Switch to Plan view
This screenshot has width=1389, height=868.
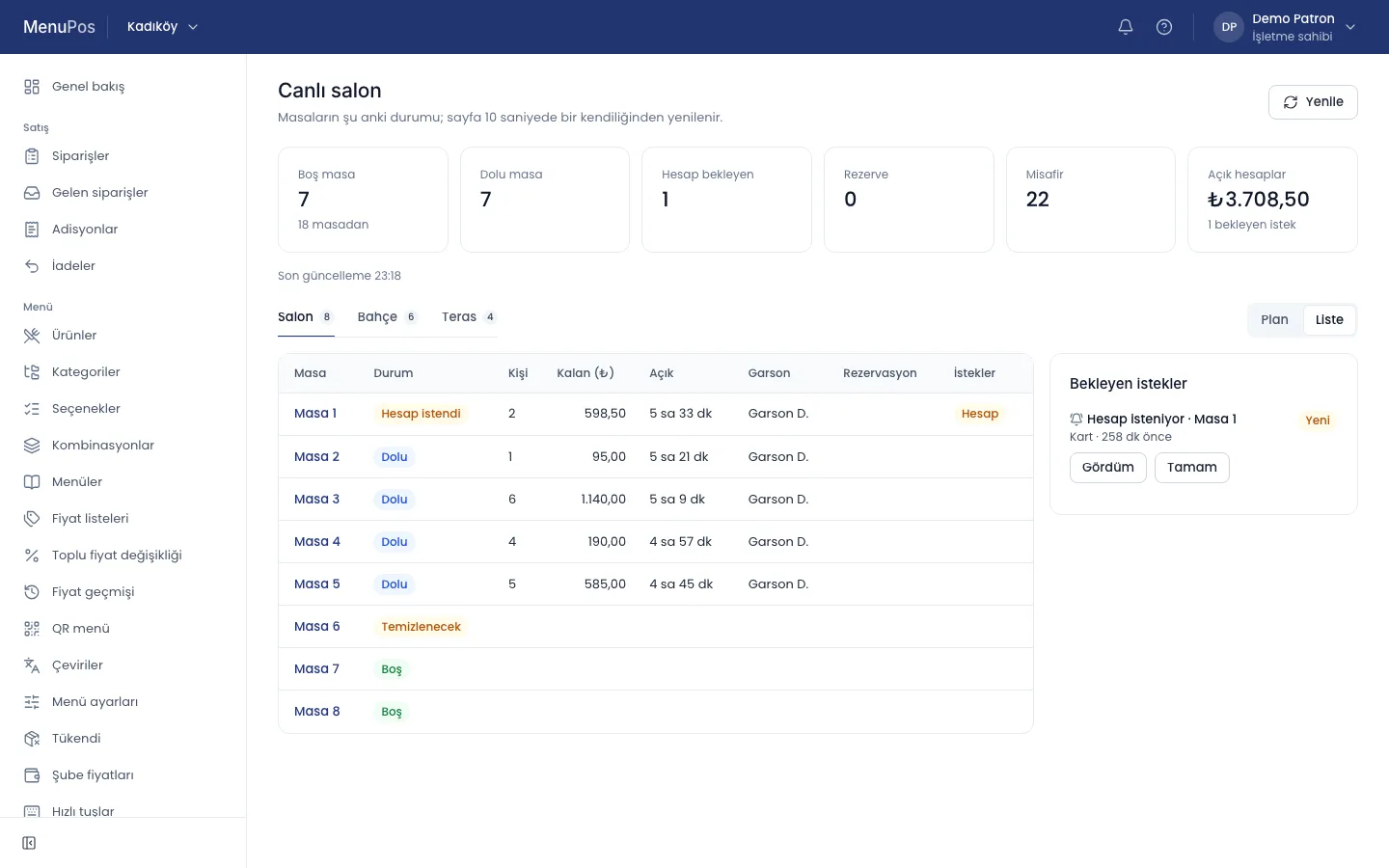pyautogui.click(x=1274, y=320)
